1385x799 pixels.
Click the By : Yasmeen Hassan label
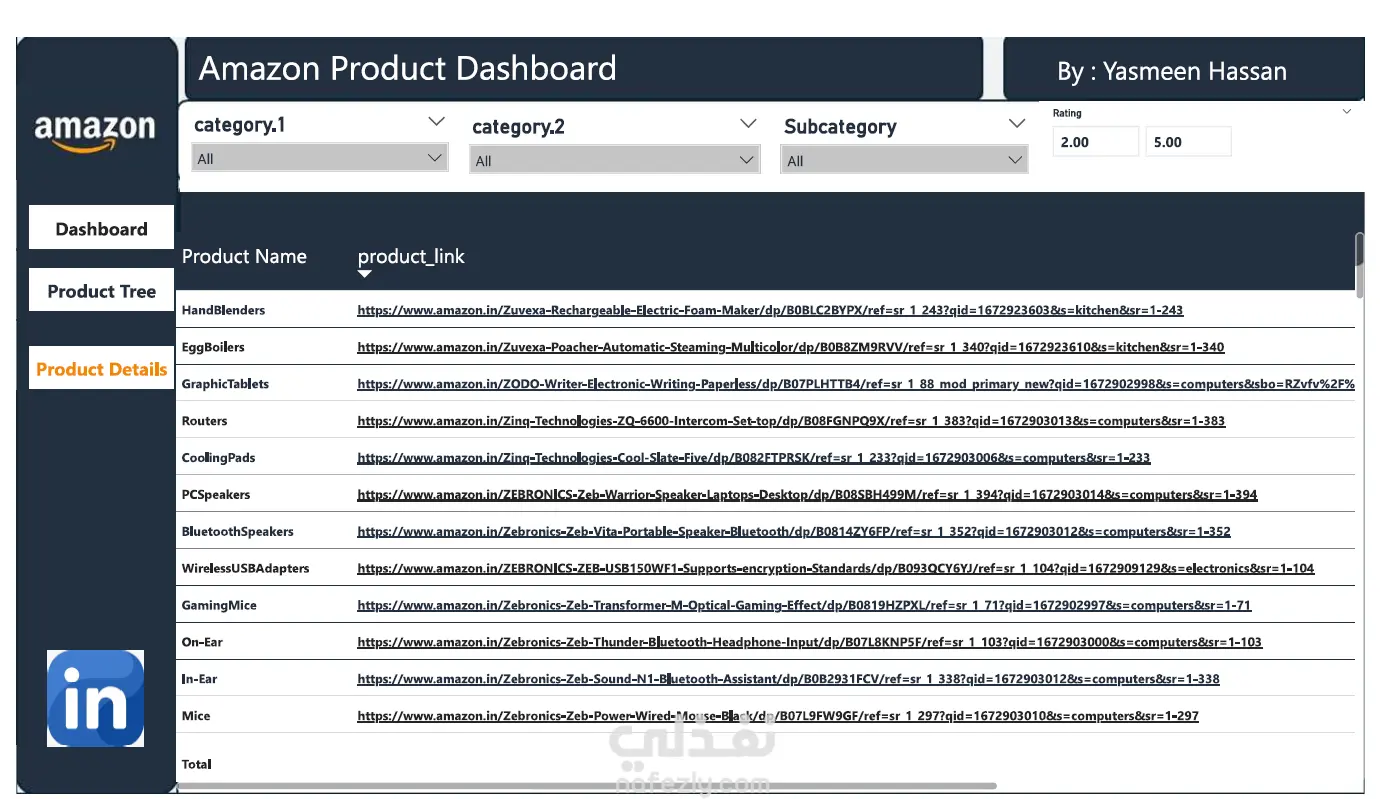1172,72
